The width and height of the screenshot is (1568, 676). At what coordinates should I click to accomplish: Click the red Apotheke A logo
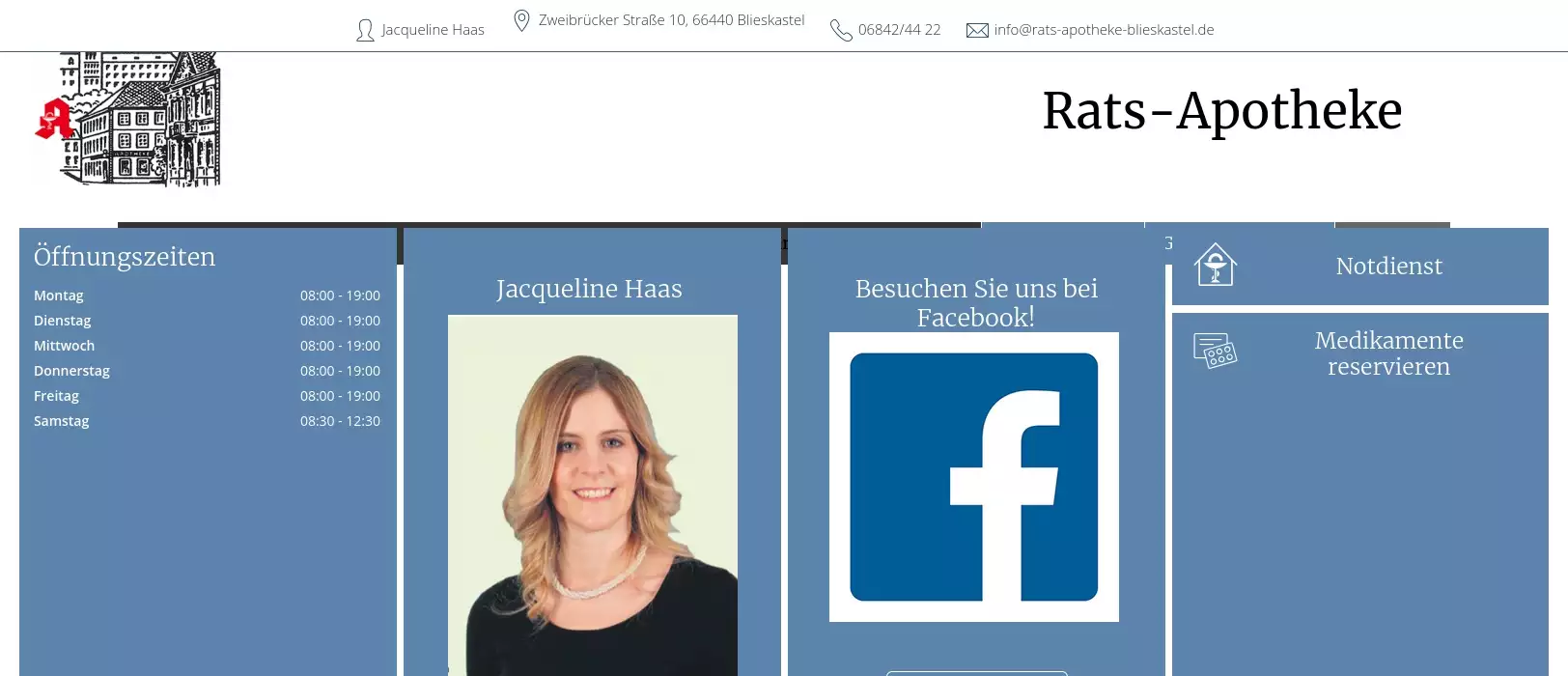coord(56,119)
